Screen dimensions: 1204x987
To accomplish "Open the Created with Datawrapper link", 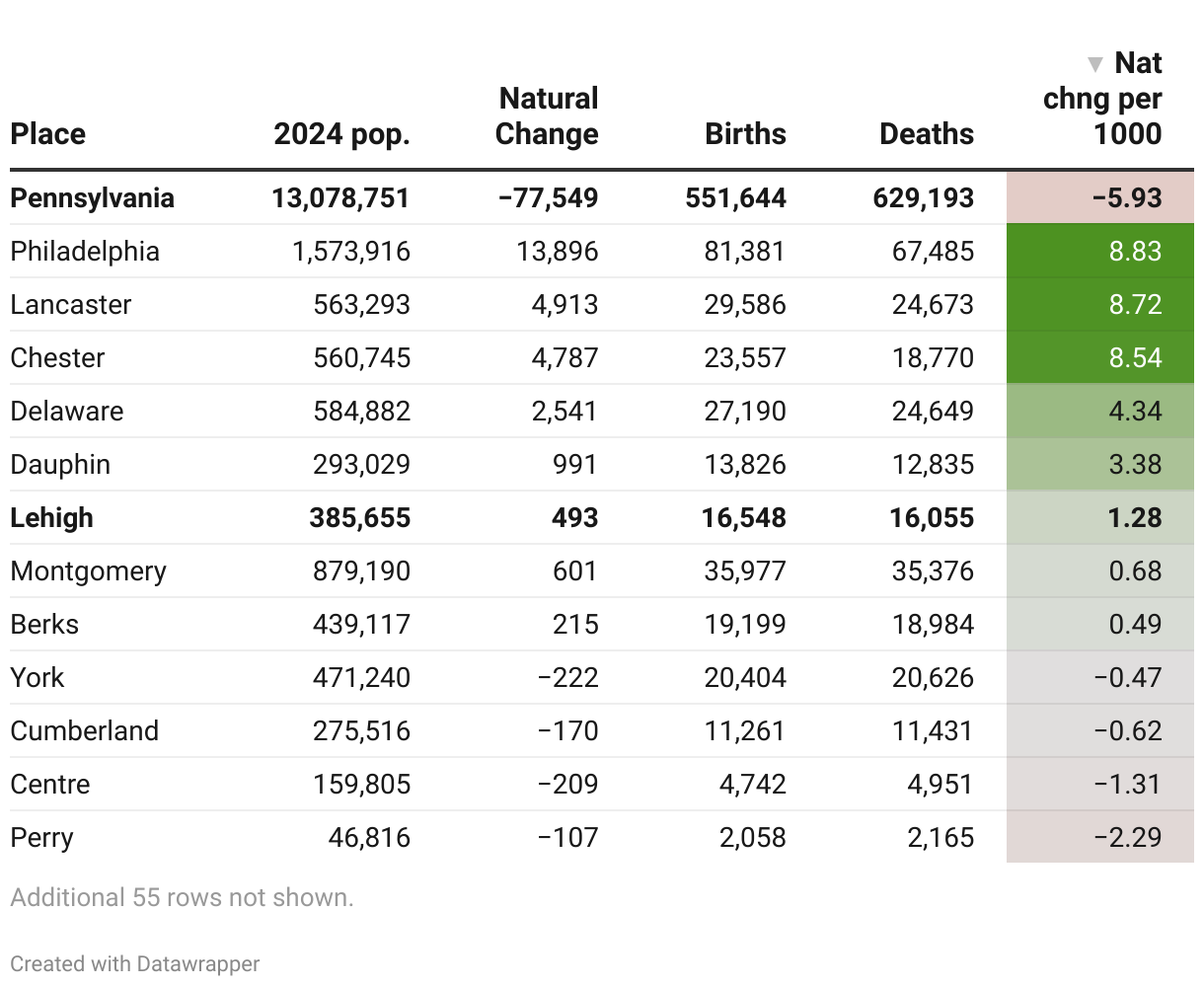I will coord(135,963).
